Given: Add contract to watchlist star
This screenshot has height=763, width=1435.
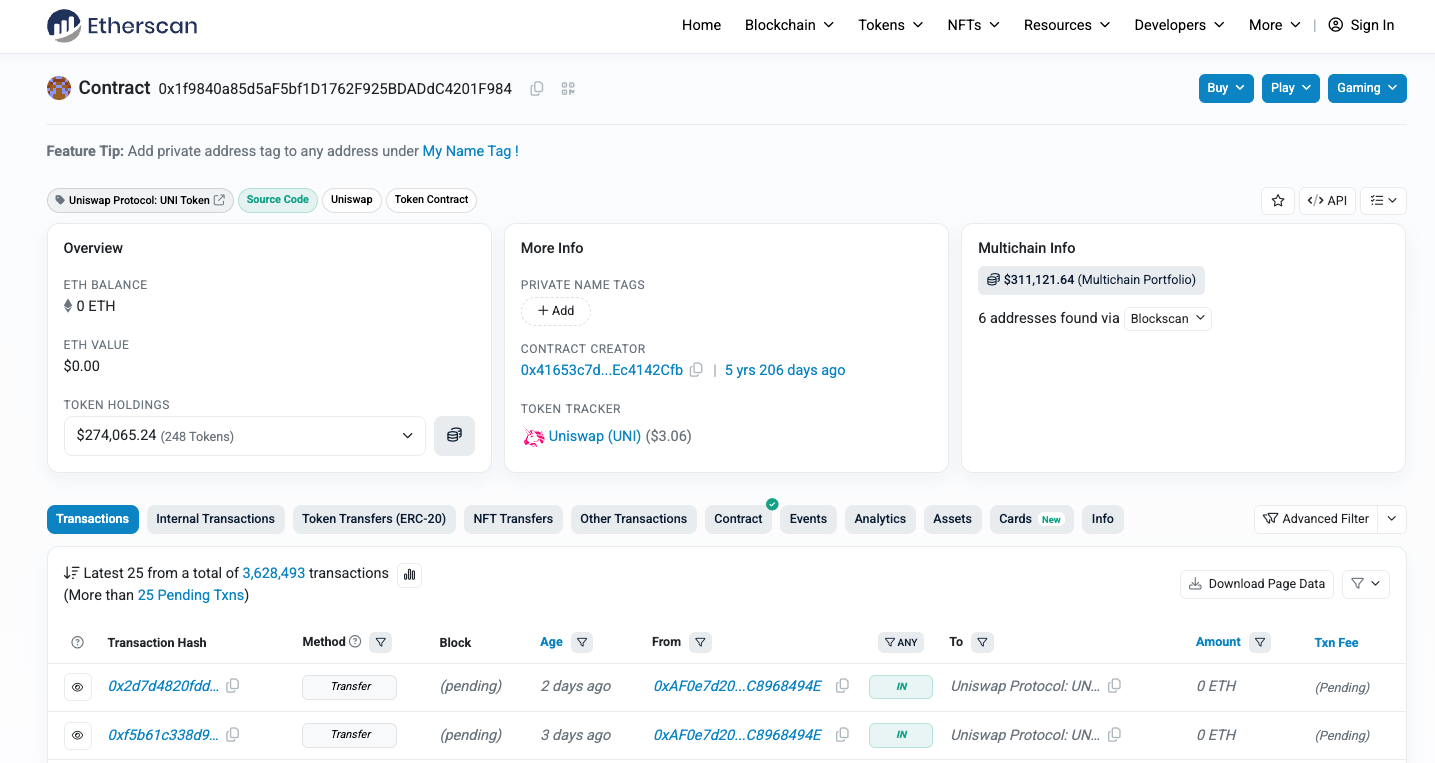Looking at the screenshot, I should click(1278, 201).
